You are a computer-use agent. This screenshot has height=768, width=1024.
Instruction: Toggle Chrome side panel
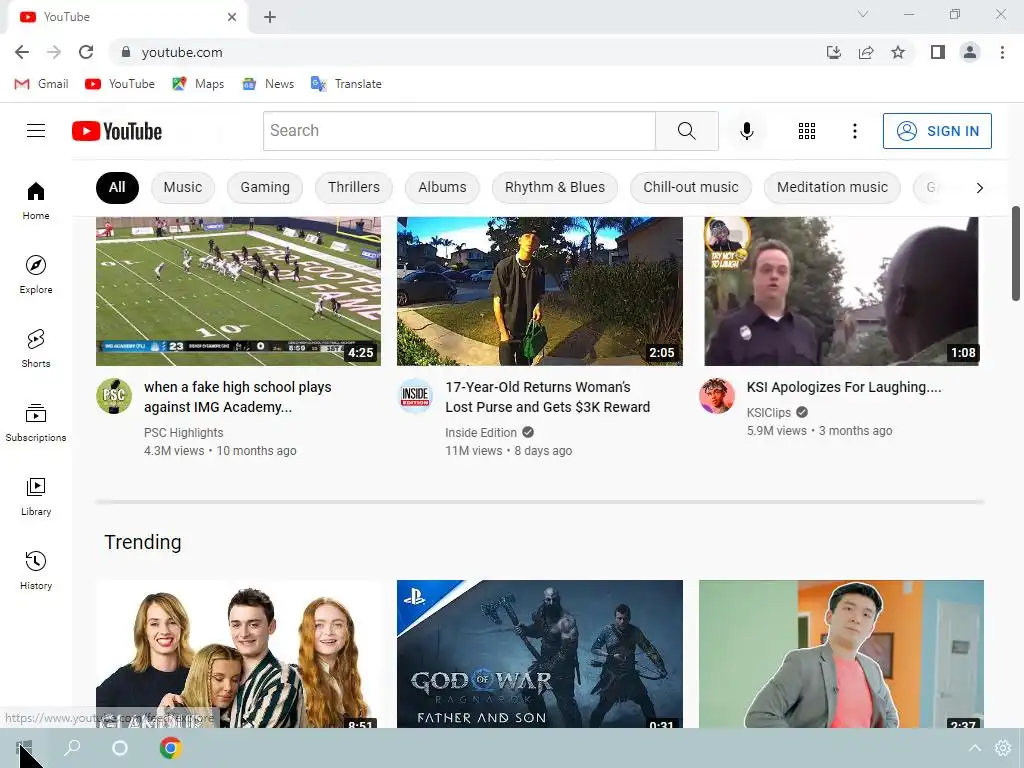click(938, 52)
